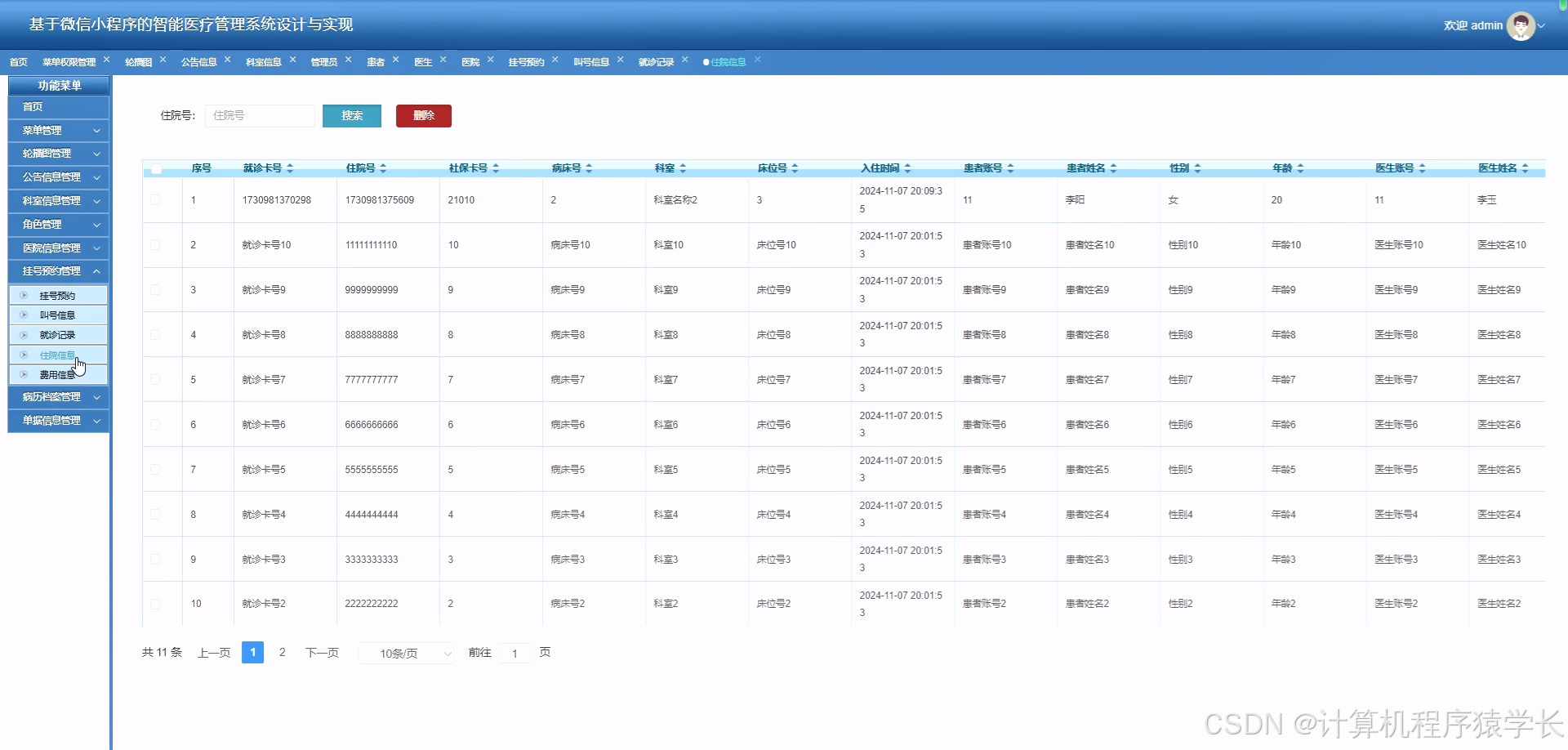Close the 患者 tab

click(395, 60)
